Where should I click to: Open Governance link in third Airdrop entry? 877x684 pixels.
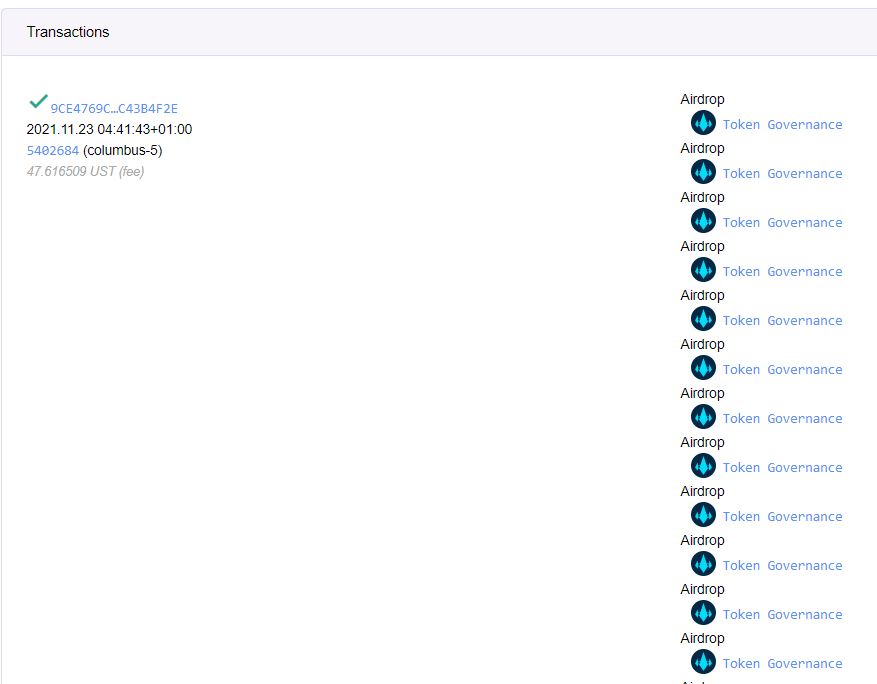[804, 223]
